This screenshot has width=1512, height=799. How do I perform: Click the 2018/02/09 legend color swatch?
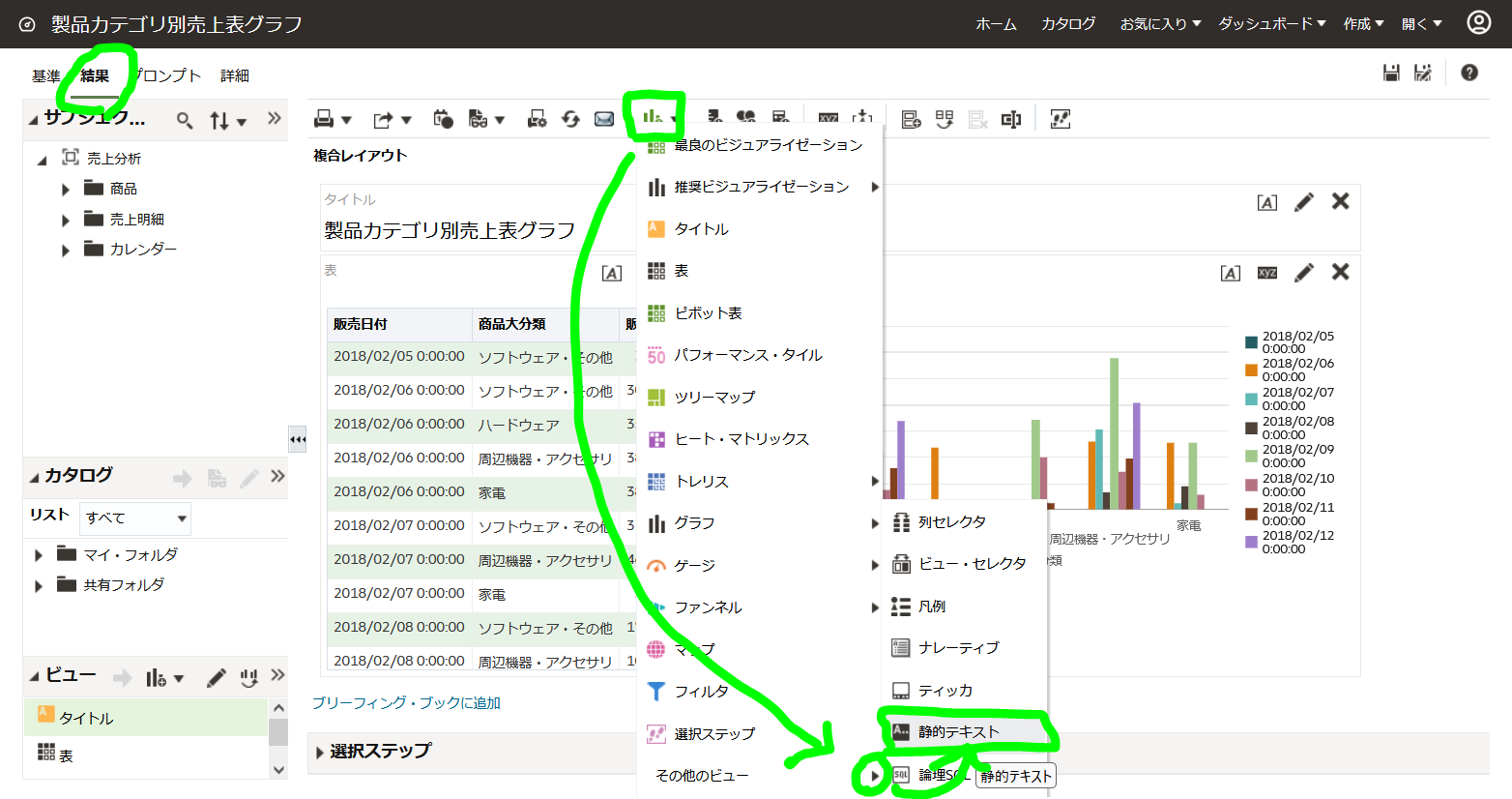coord(1251,456)
